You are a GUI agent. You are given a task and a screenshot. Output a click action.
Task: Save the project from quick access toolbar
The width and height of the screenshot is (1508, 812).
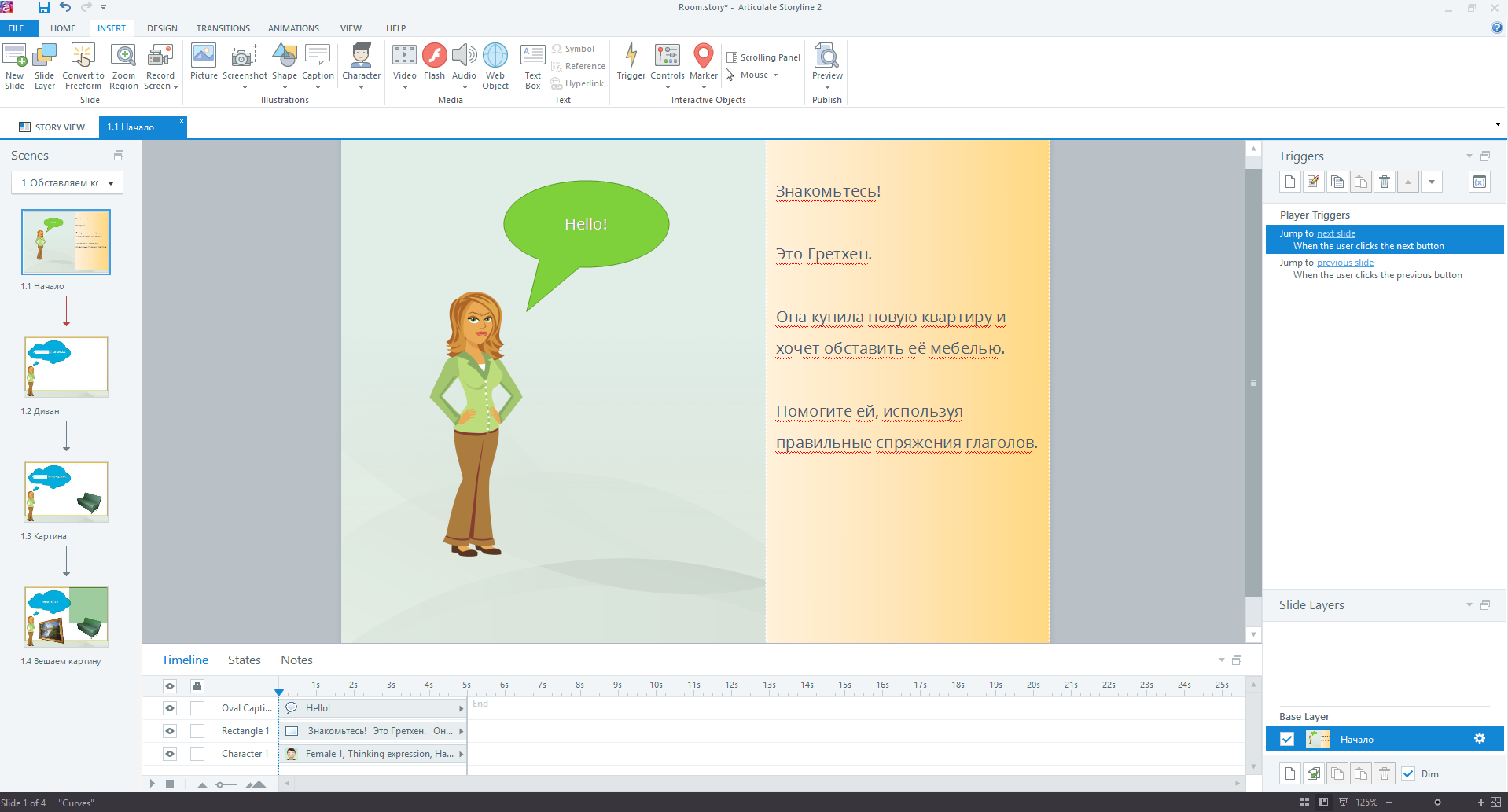tap(44, 7)
